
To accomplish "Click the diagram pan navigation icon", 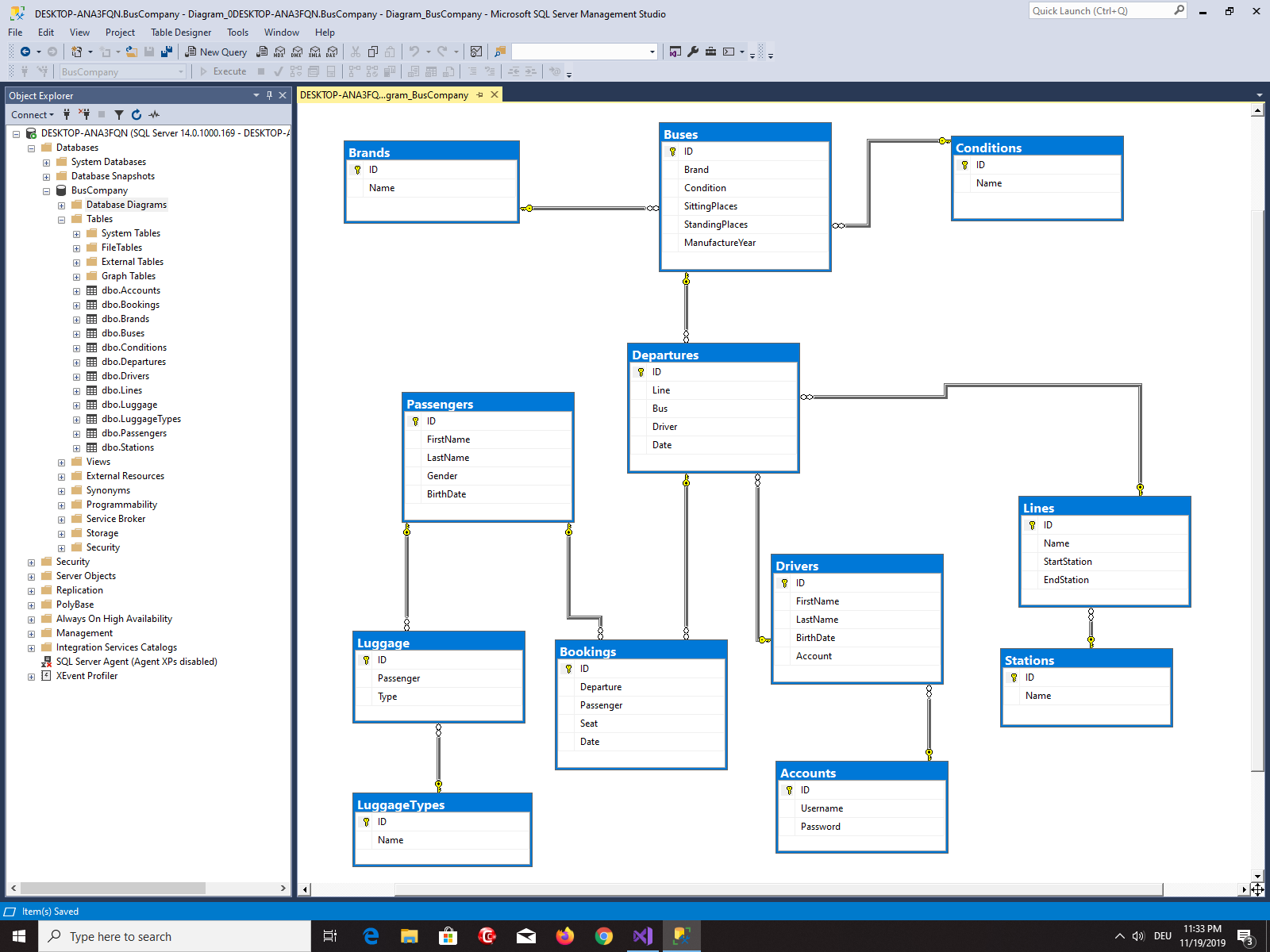I will point(1257,889).
